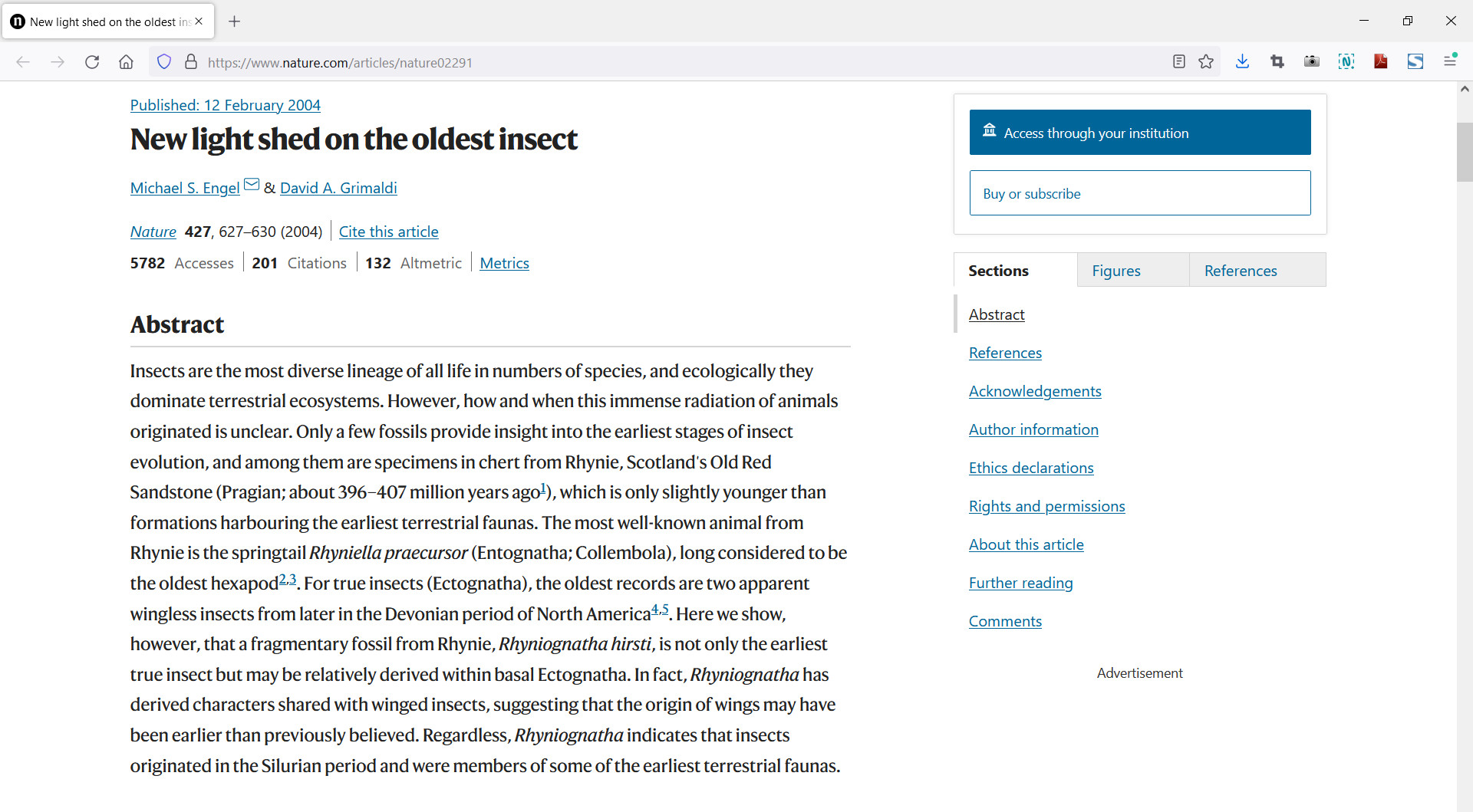Click Access through your institution button
This screenshot has height=812, width=1473.
pyautogui.click(x=1140, y=133)
